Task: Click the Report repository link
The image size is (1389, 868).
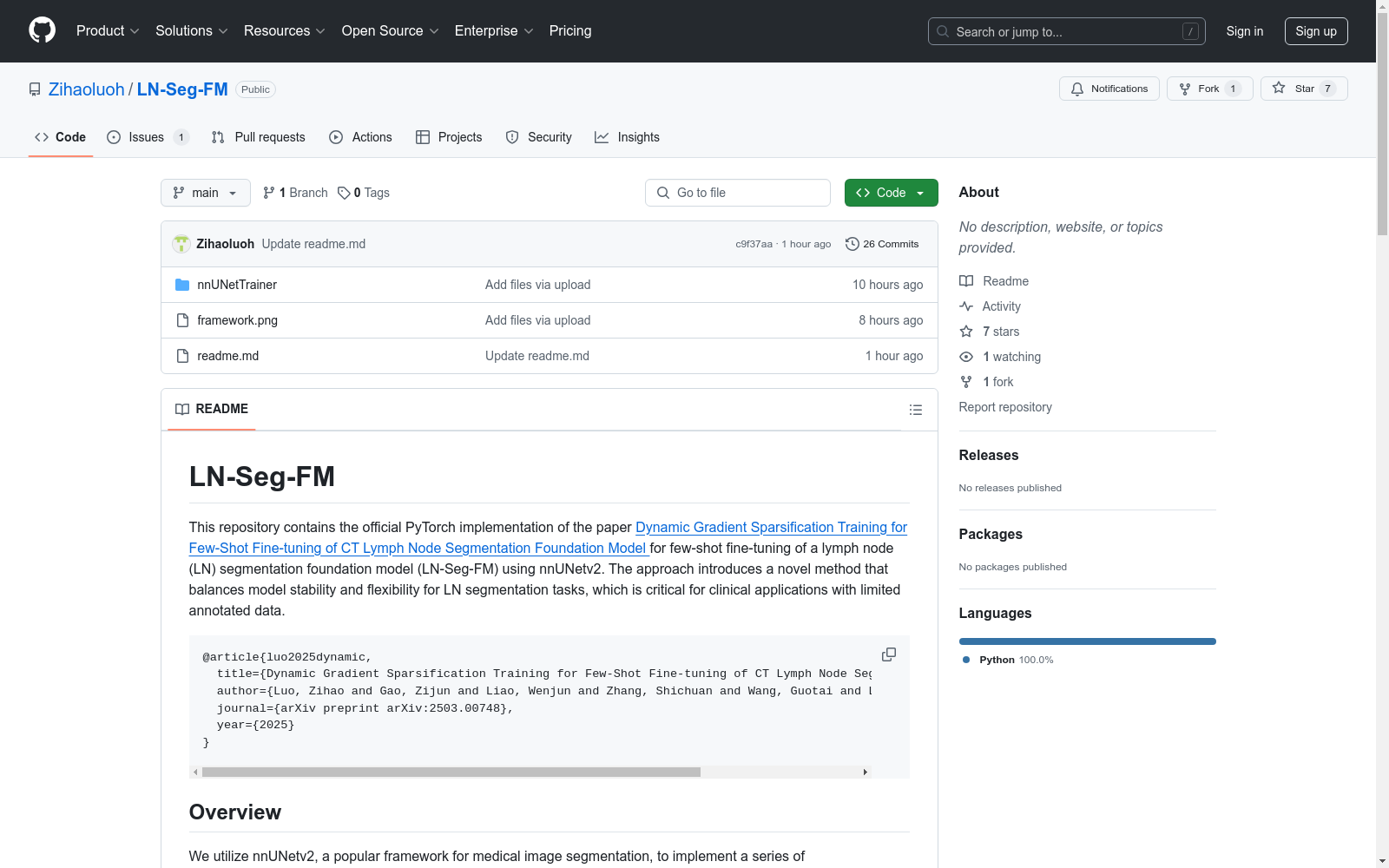Action: coord(1005,407)
